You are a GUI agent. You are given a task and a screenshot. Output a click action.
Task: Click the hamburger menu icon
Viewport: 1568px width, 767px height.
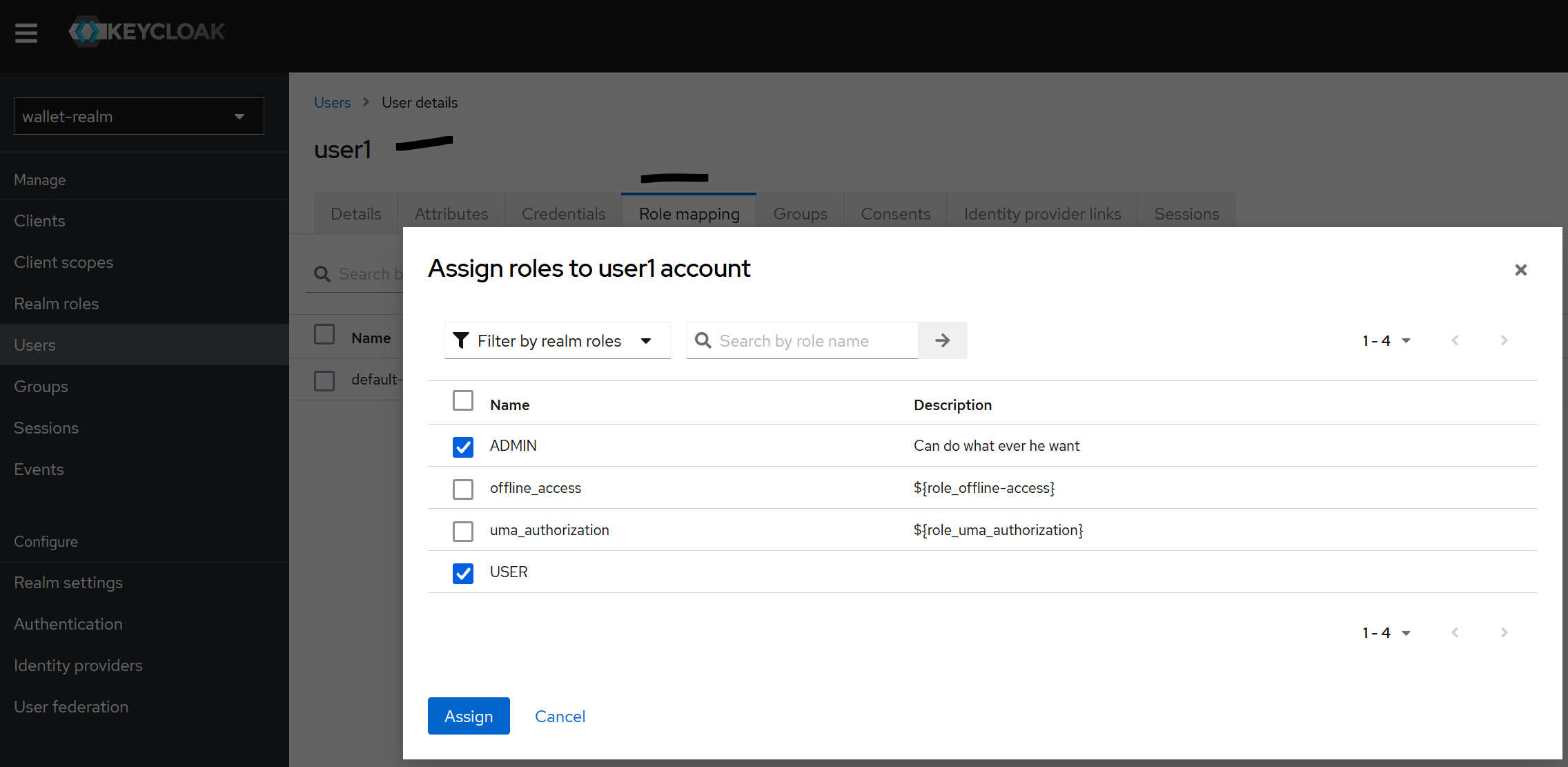26,32
